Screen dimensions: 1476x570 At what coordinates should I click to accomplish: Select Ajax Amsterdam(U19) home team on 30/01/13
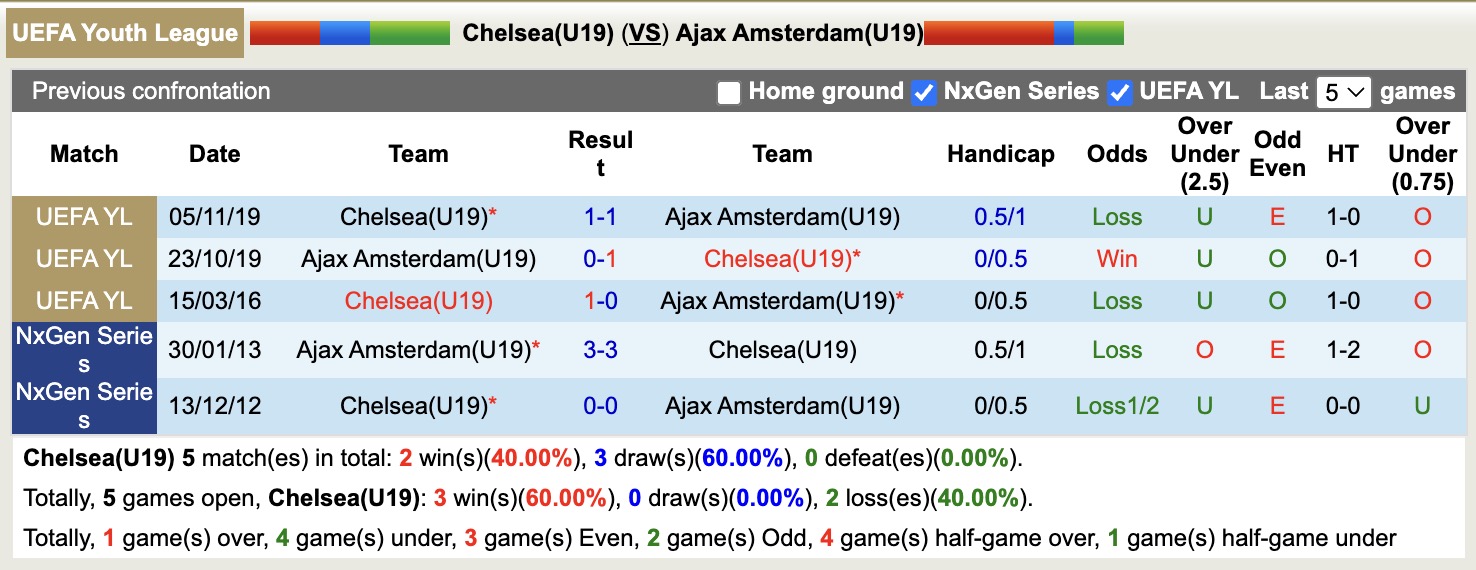(412, 350)
